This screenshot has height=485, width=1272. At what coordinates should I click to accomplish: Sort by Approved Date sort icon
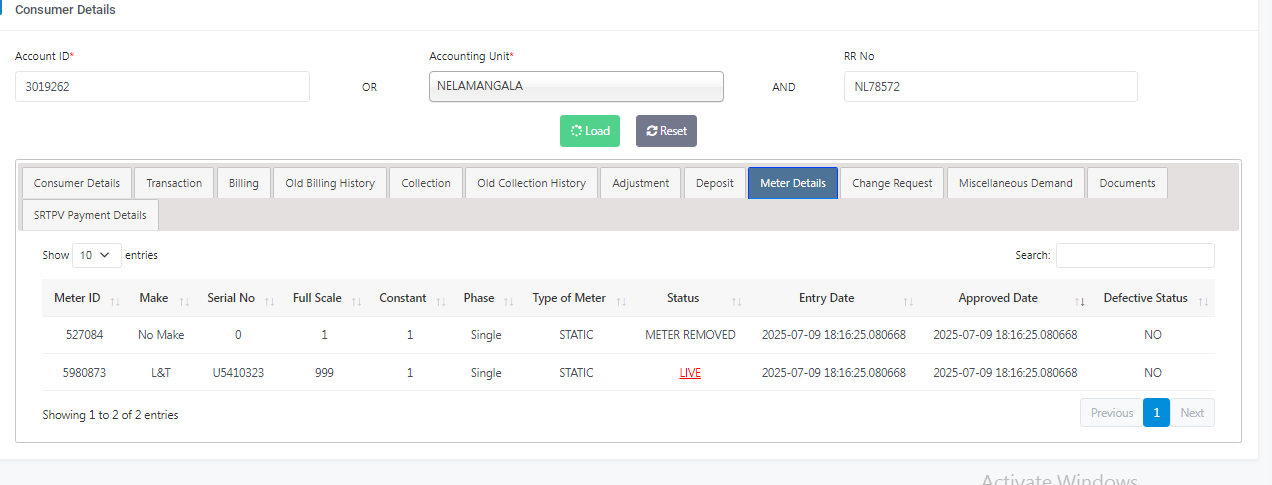coord(1080,300)
